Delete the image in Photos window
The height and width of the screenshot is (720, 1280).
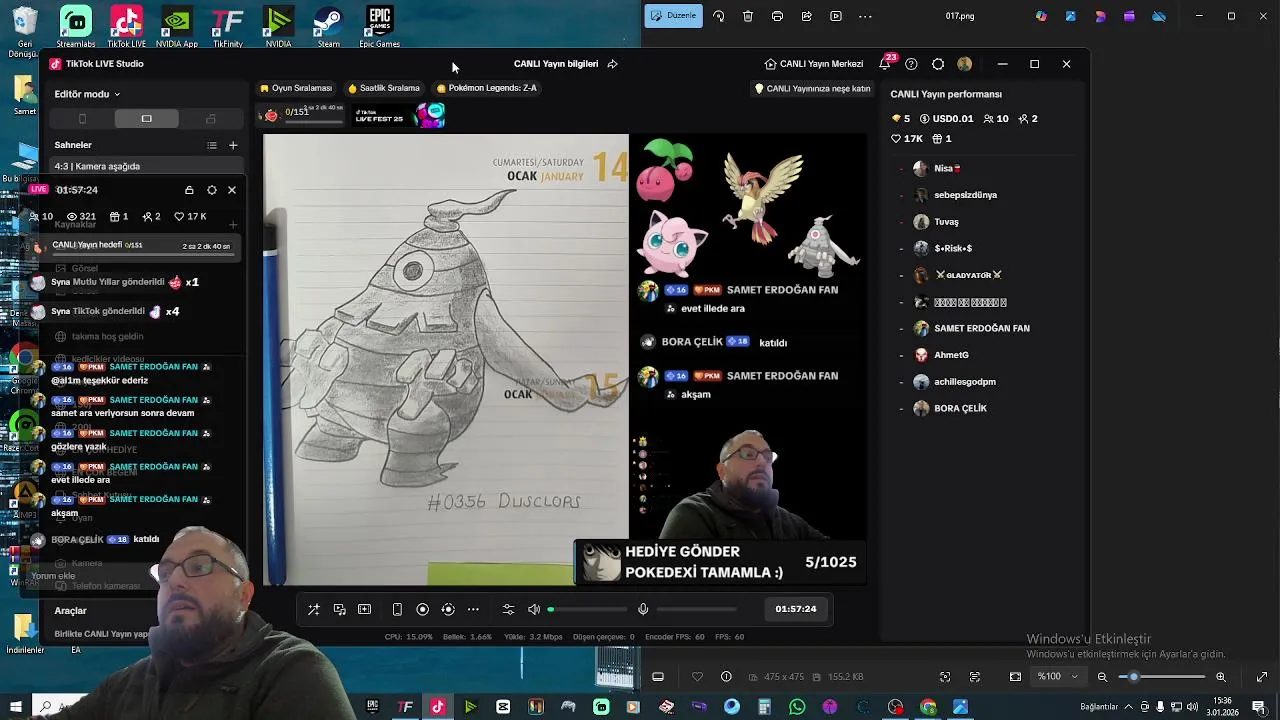[x=748, y=16]
